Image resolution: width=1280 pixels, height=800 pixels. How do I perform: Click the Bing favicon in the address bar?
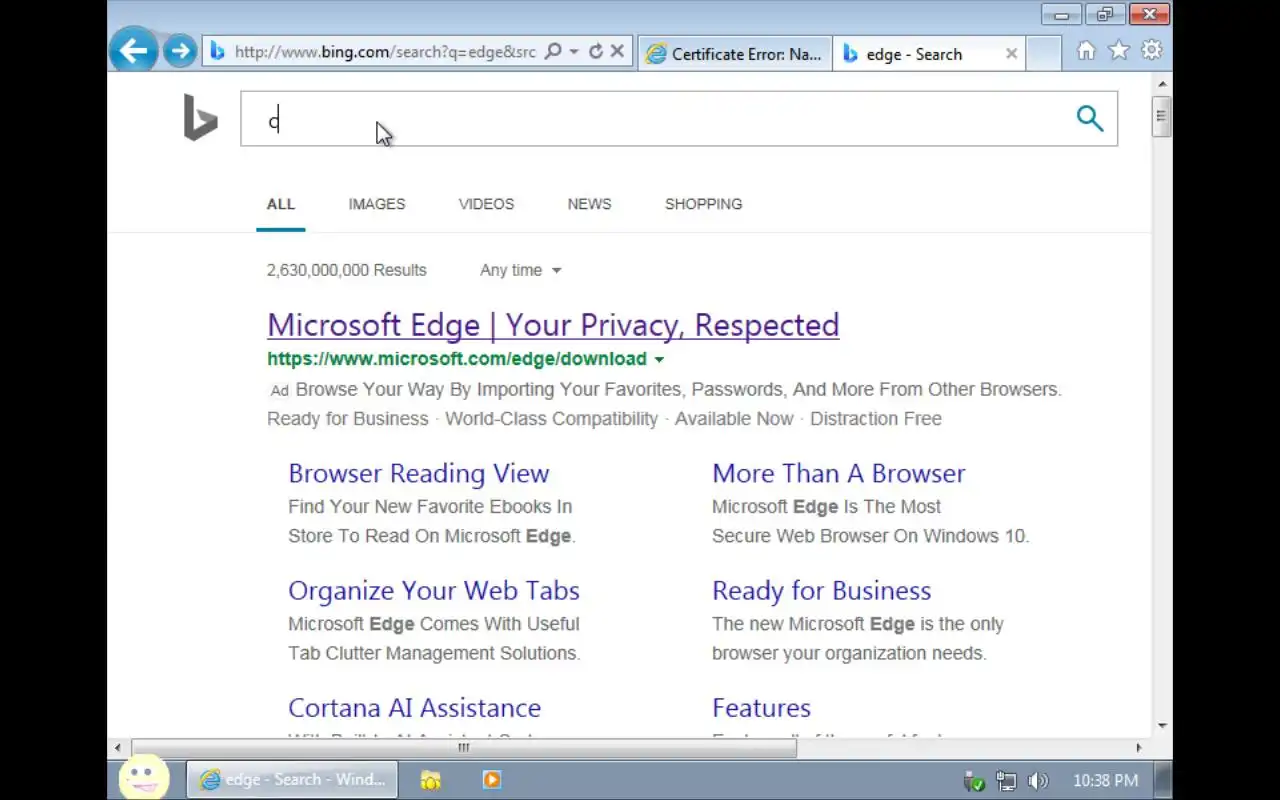click(x=217, y=51)
